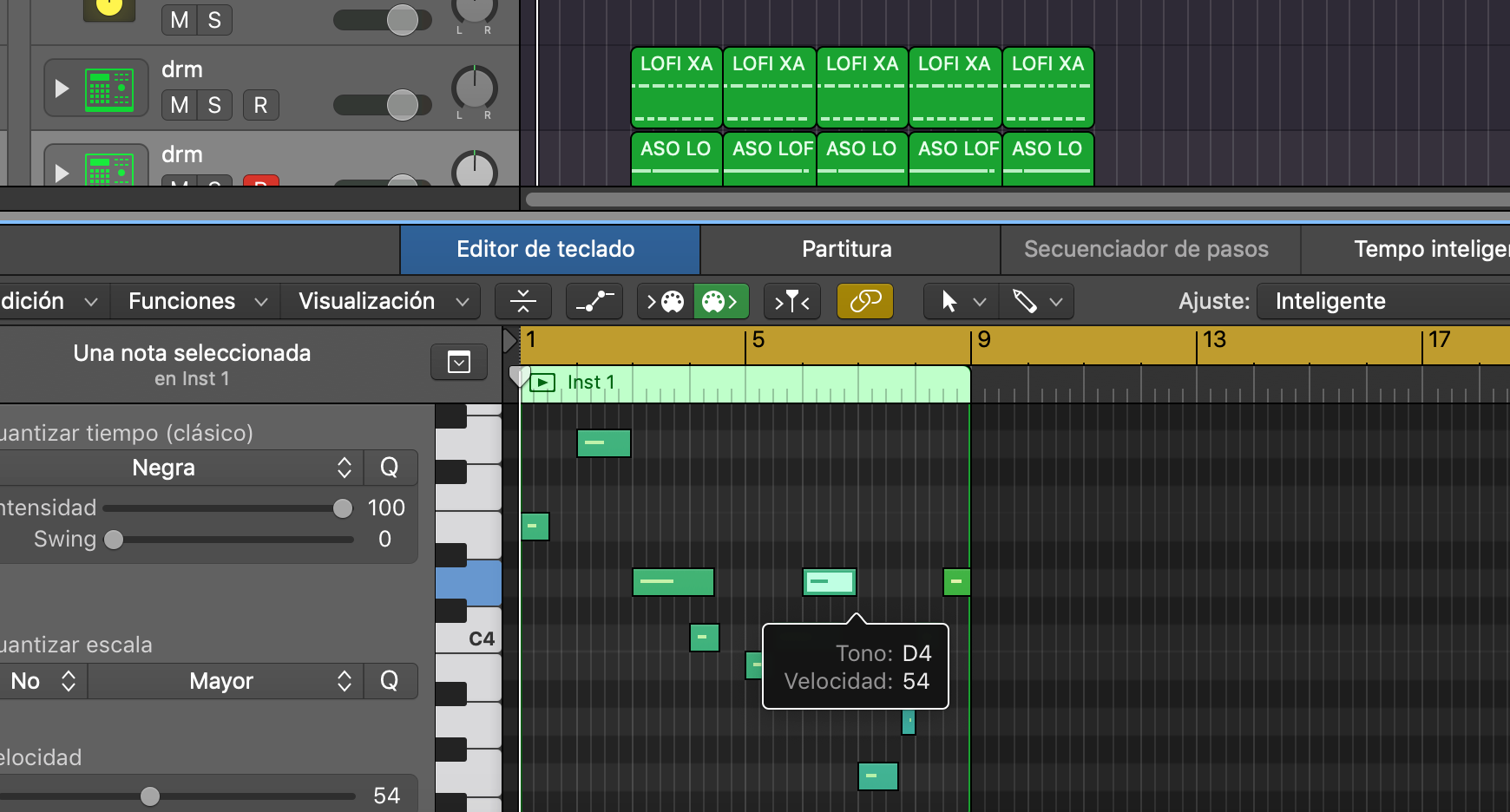Enable the MIDI In palette button
Viewport: 1510px width, 812px height.
[665, 301]
